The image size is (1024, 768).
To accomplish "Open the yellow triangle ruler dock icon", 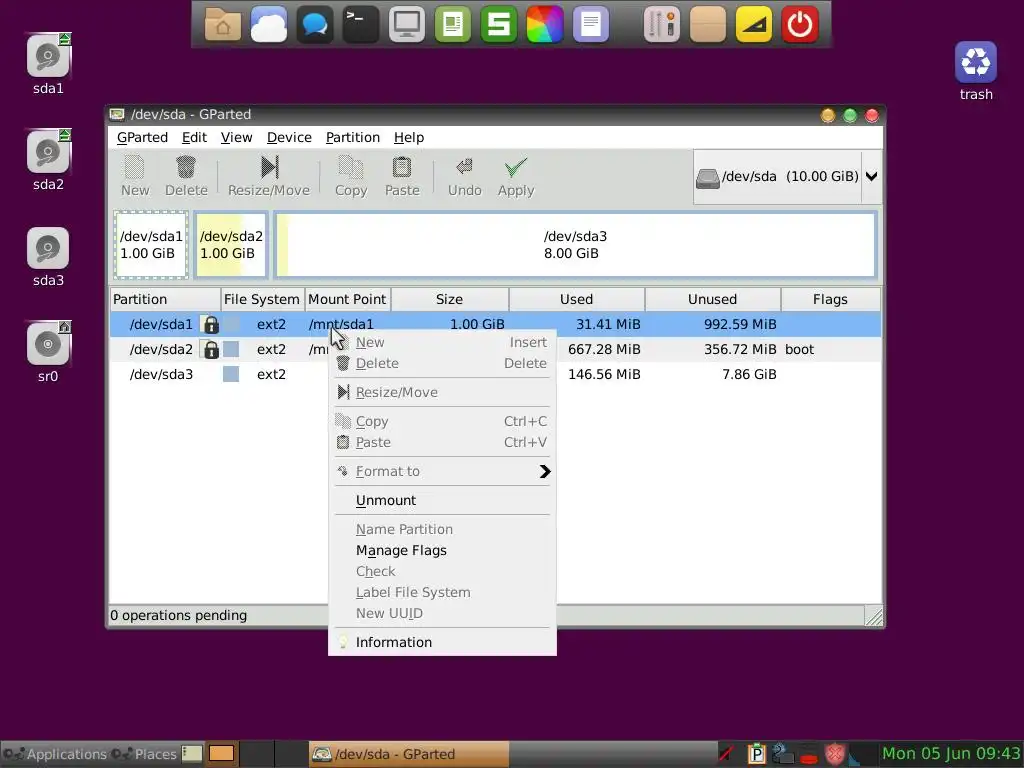I will (x=754, y=25).
